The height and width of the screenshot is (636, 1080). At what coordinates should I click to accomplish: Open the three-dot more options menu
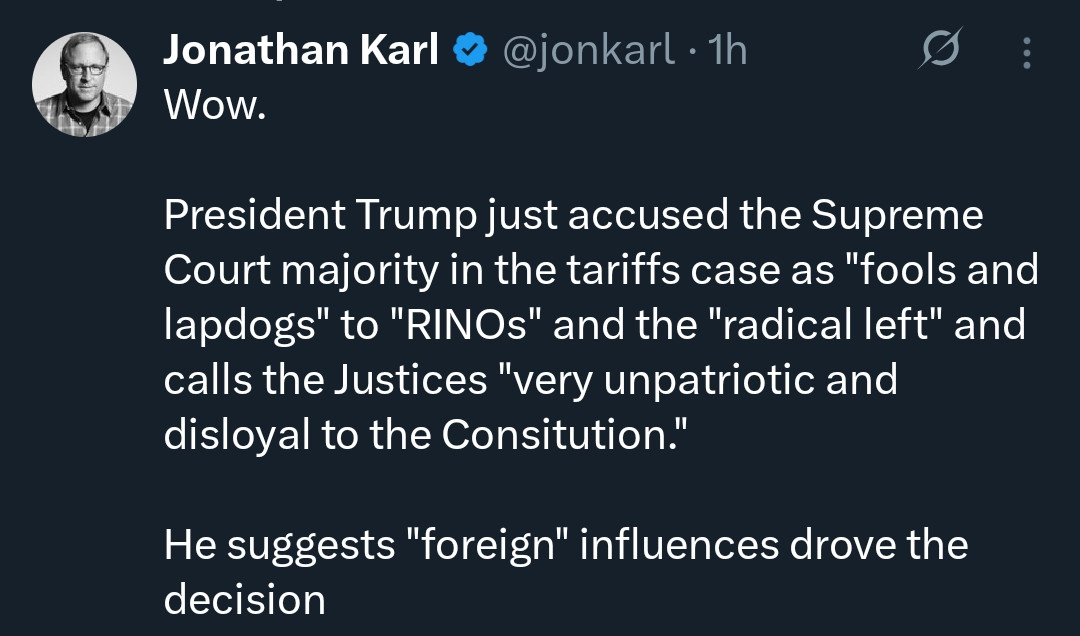[x=1026, y=52]
